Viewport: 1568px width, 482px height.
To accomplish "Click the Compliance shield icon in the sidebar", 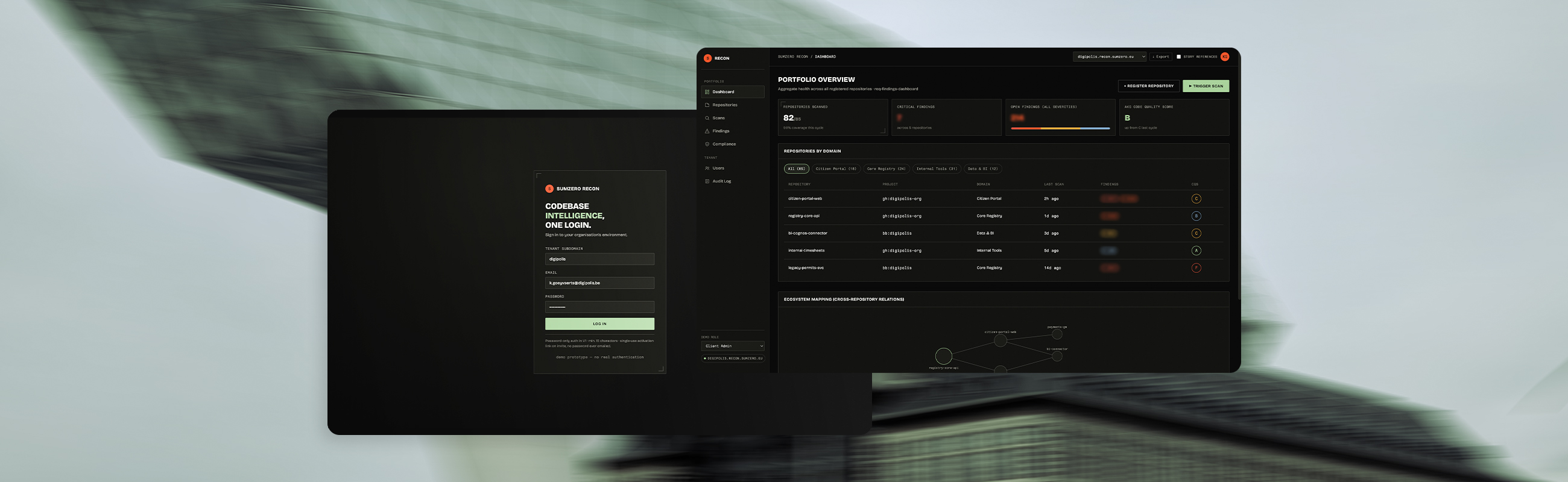I will (707, 144).
